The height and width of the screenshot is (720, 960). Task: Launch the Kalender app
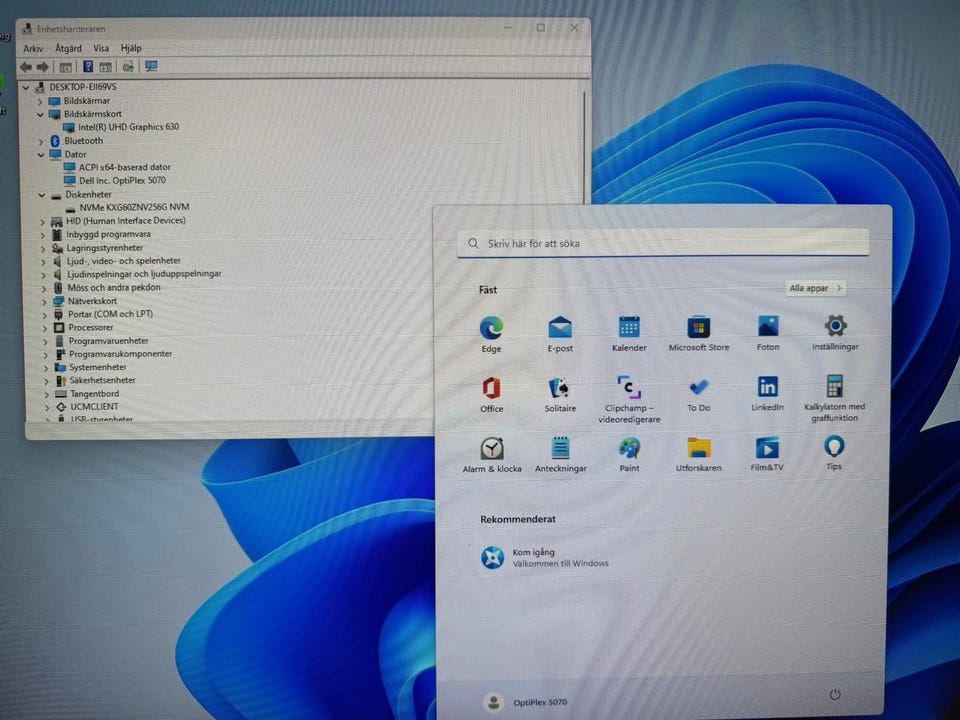click(x=629, y=333)
